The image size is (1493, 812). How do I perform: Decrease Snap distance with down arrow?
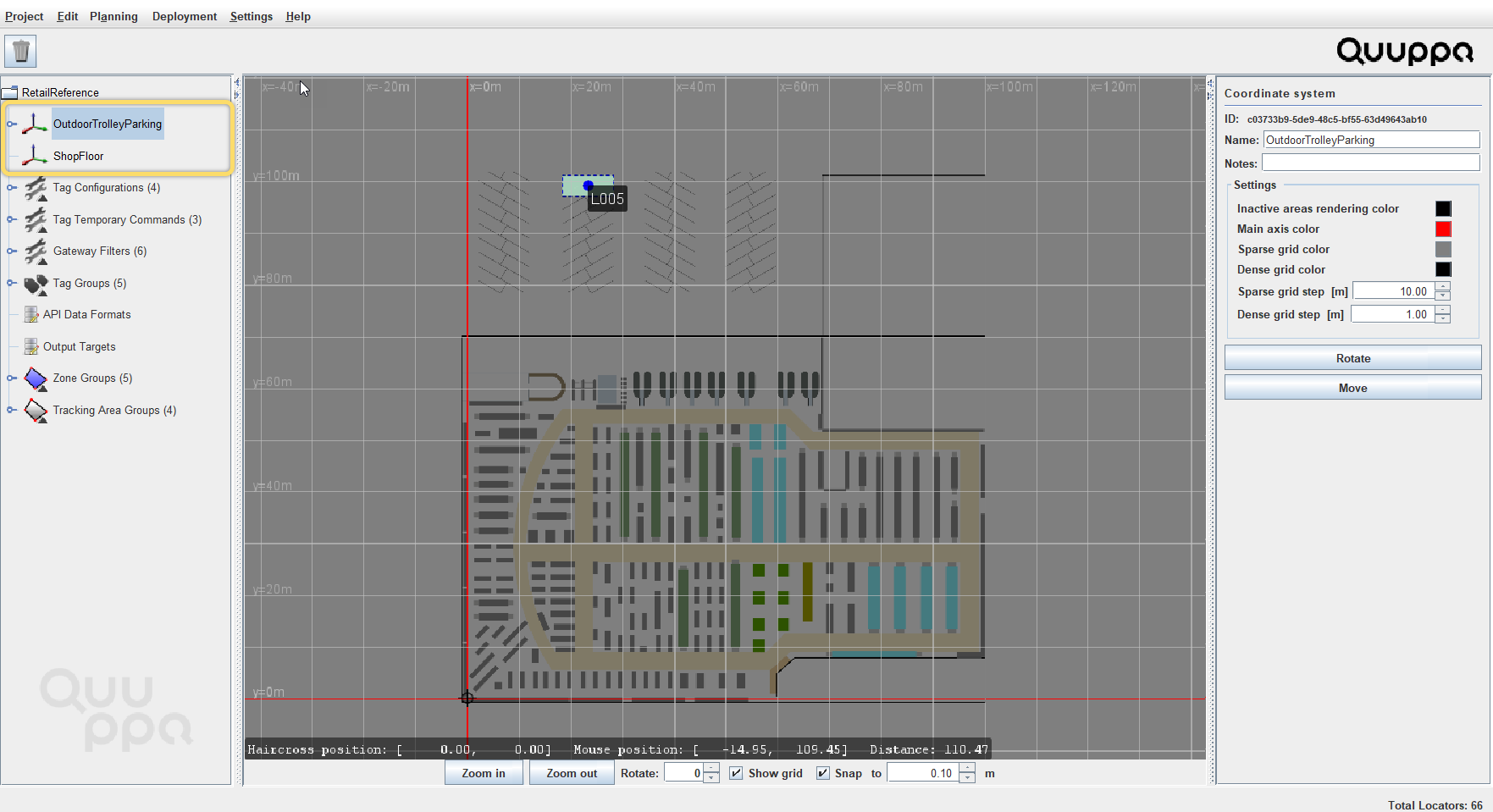tap(967, 777)
